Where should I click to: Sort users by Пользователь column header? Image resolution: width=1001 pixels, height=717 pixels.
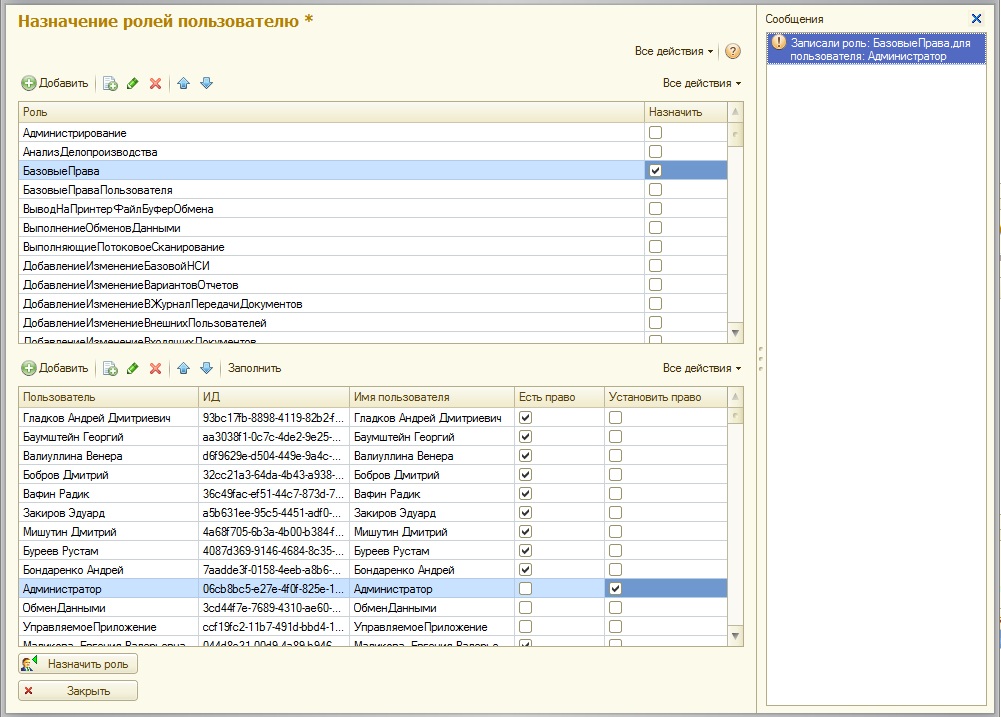pos(109,397)
